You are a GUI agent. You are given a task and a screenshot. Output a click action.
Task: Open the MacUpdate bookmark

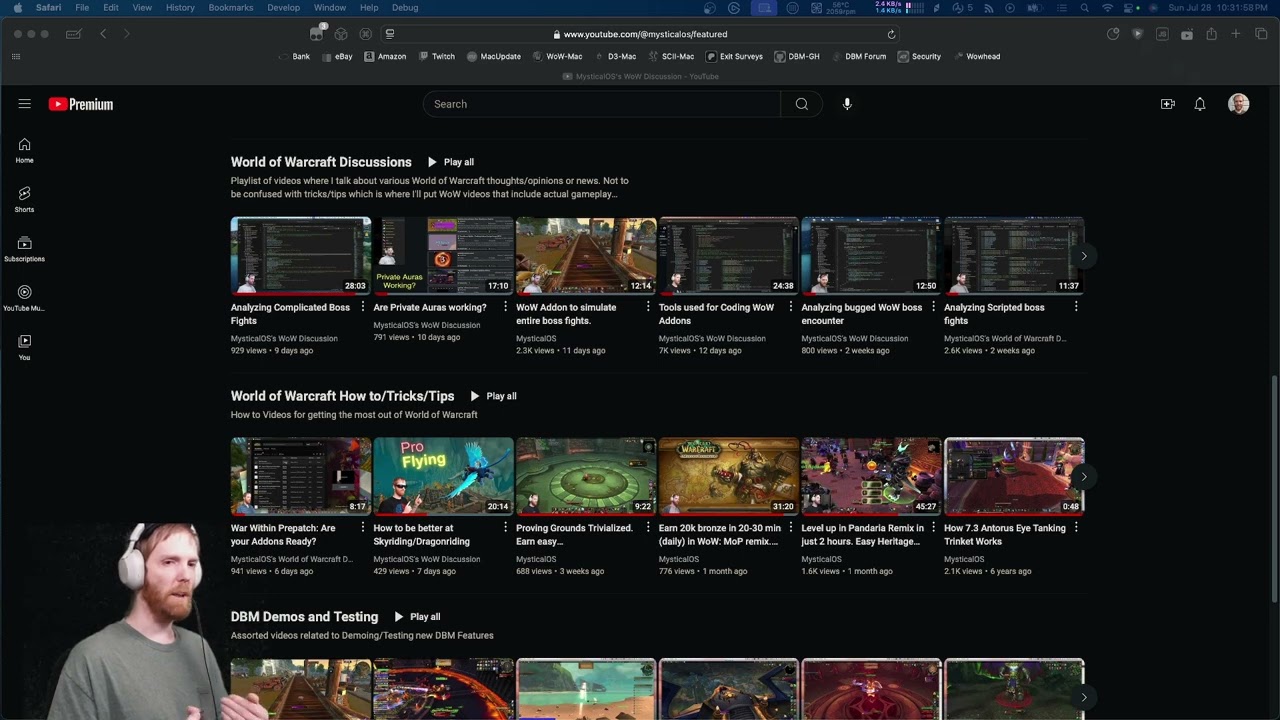pyautogui.click(x=494, y=57)
